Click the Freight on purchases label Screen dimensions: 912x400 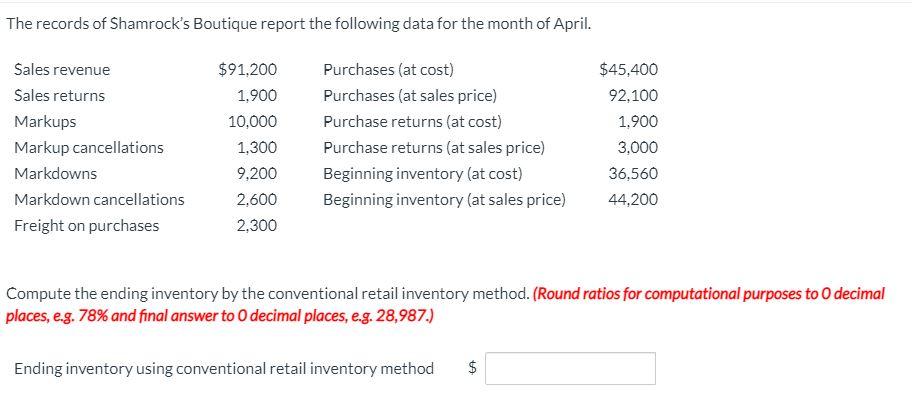click(x=87, y=226)
